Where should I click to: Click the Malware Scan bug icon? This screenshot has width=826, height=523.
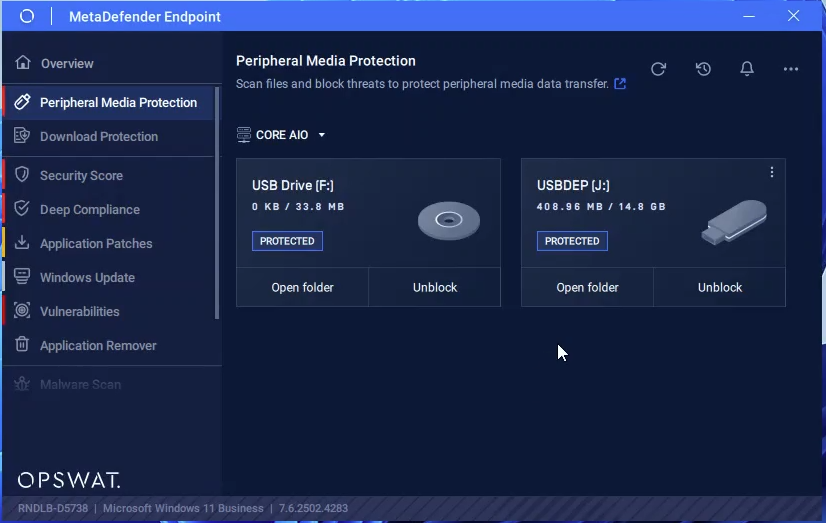pyautogui.click(x=22, y=384)
